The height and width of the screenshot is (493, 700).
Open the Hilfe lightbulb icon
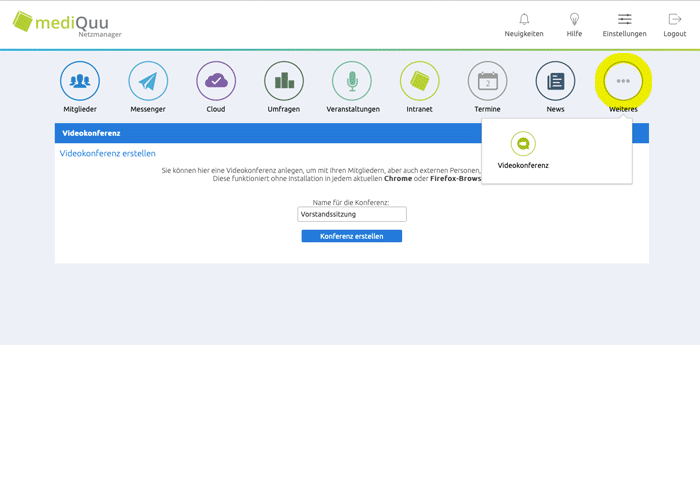pos(574,19)
